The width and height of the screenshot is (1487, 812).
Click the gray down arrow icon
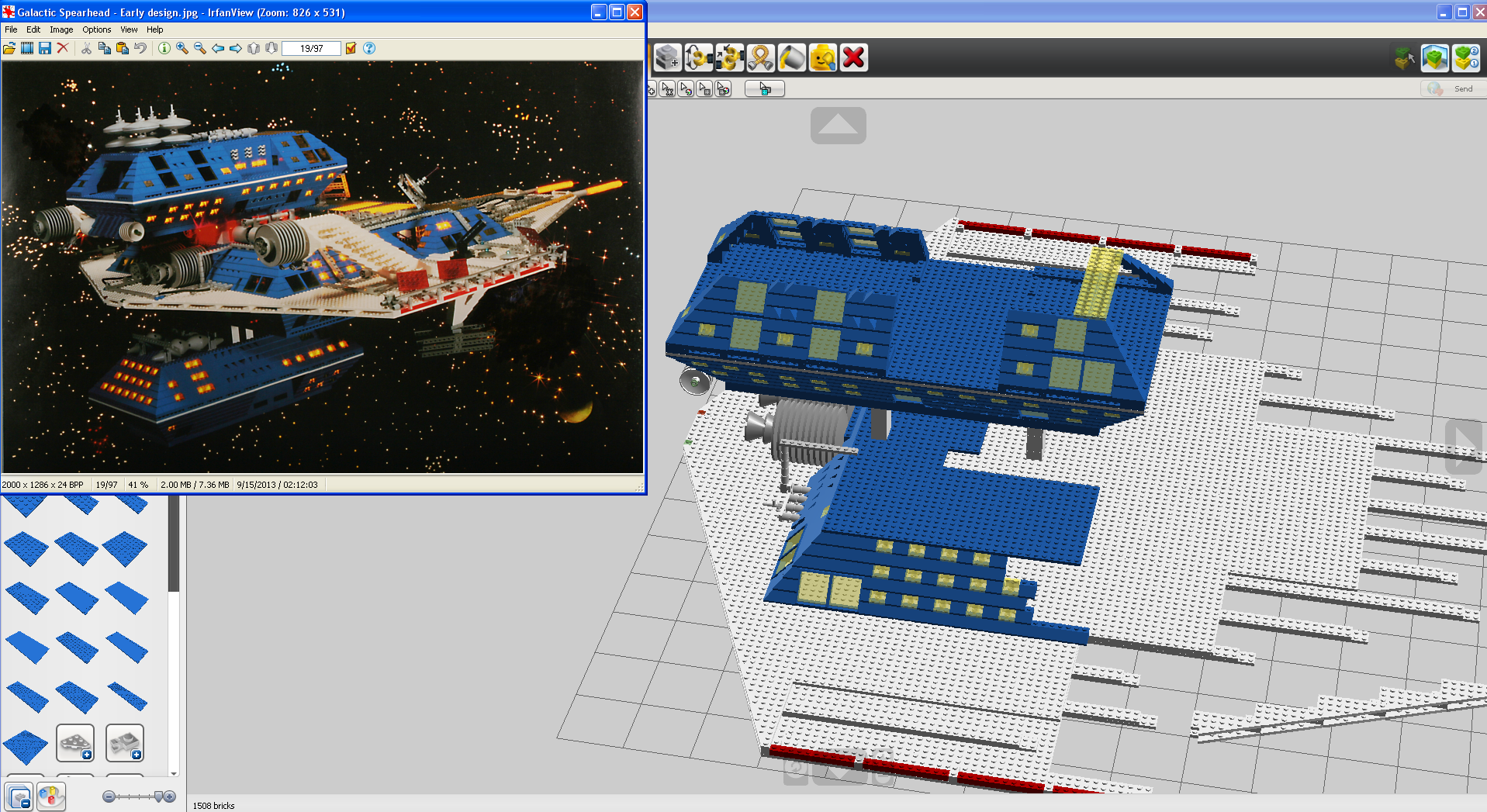271,48
